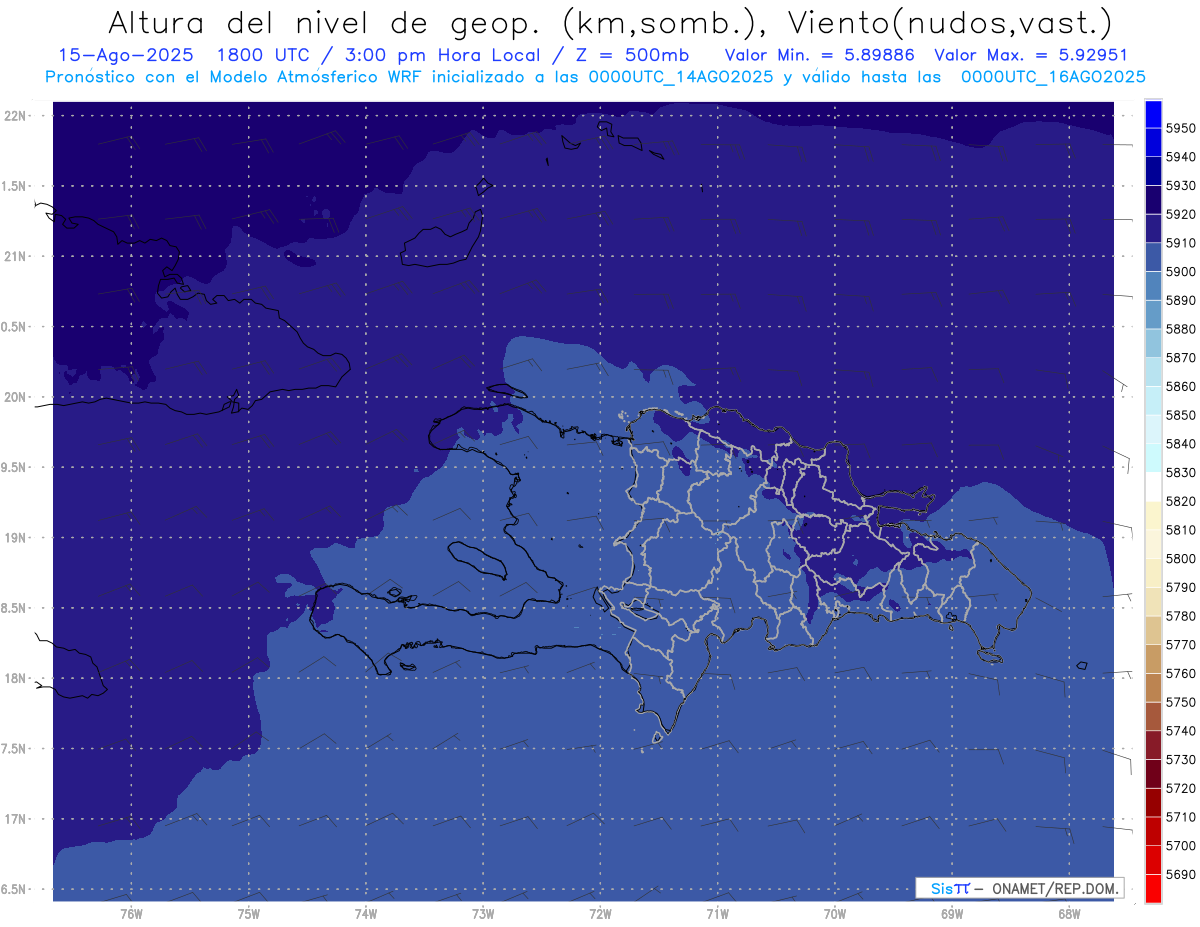Click the colorbar swatch between 5760 and 5770
This screenshot has width=1200, height=927.
[1153, 659]
